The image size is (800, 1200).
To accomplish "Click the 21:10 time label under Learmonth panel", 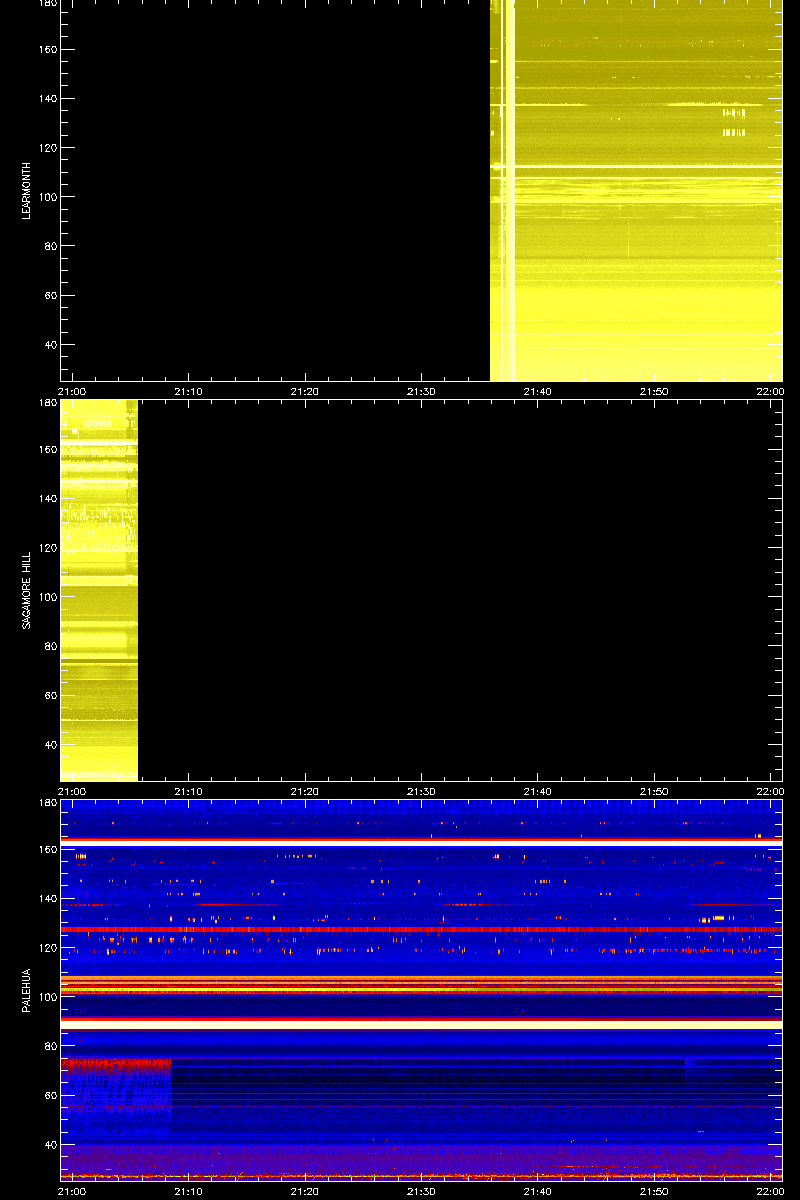I will (189, 392).
